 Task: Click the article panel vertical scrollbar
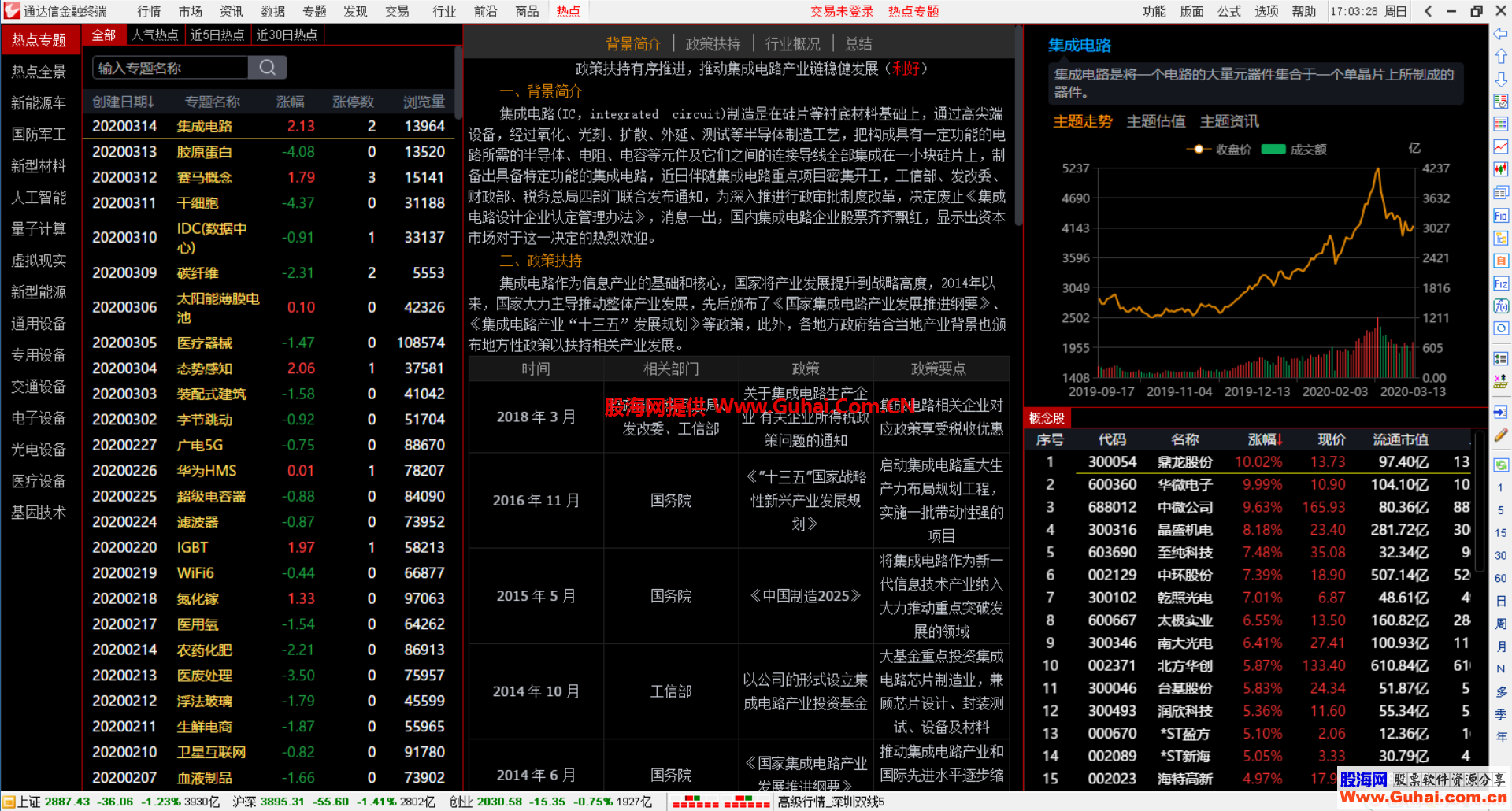point(1018,126)
